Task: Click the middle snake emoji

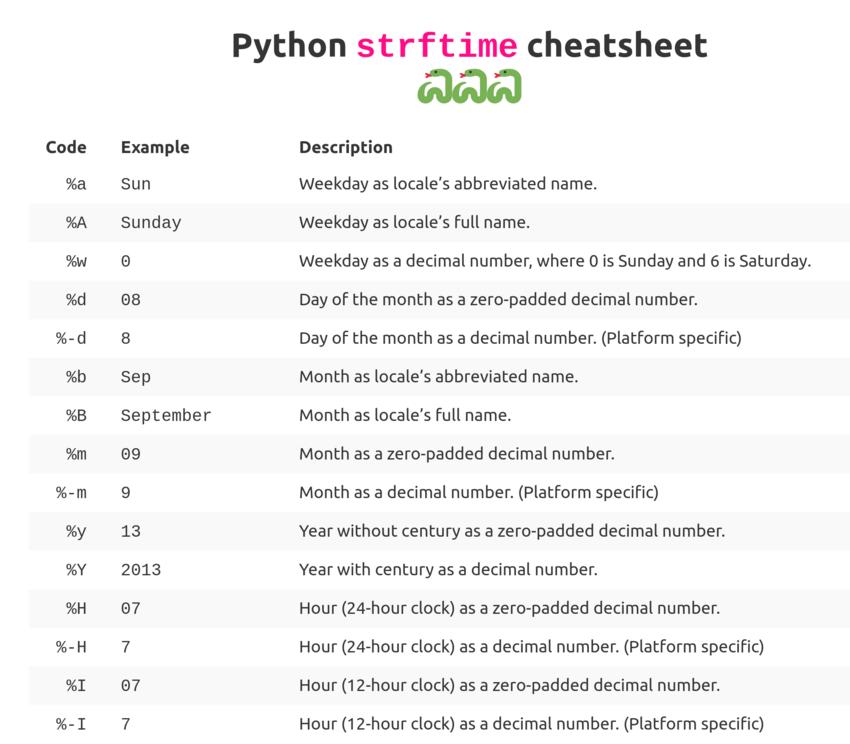Action: click(x=469, y=86)
